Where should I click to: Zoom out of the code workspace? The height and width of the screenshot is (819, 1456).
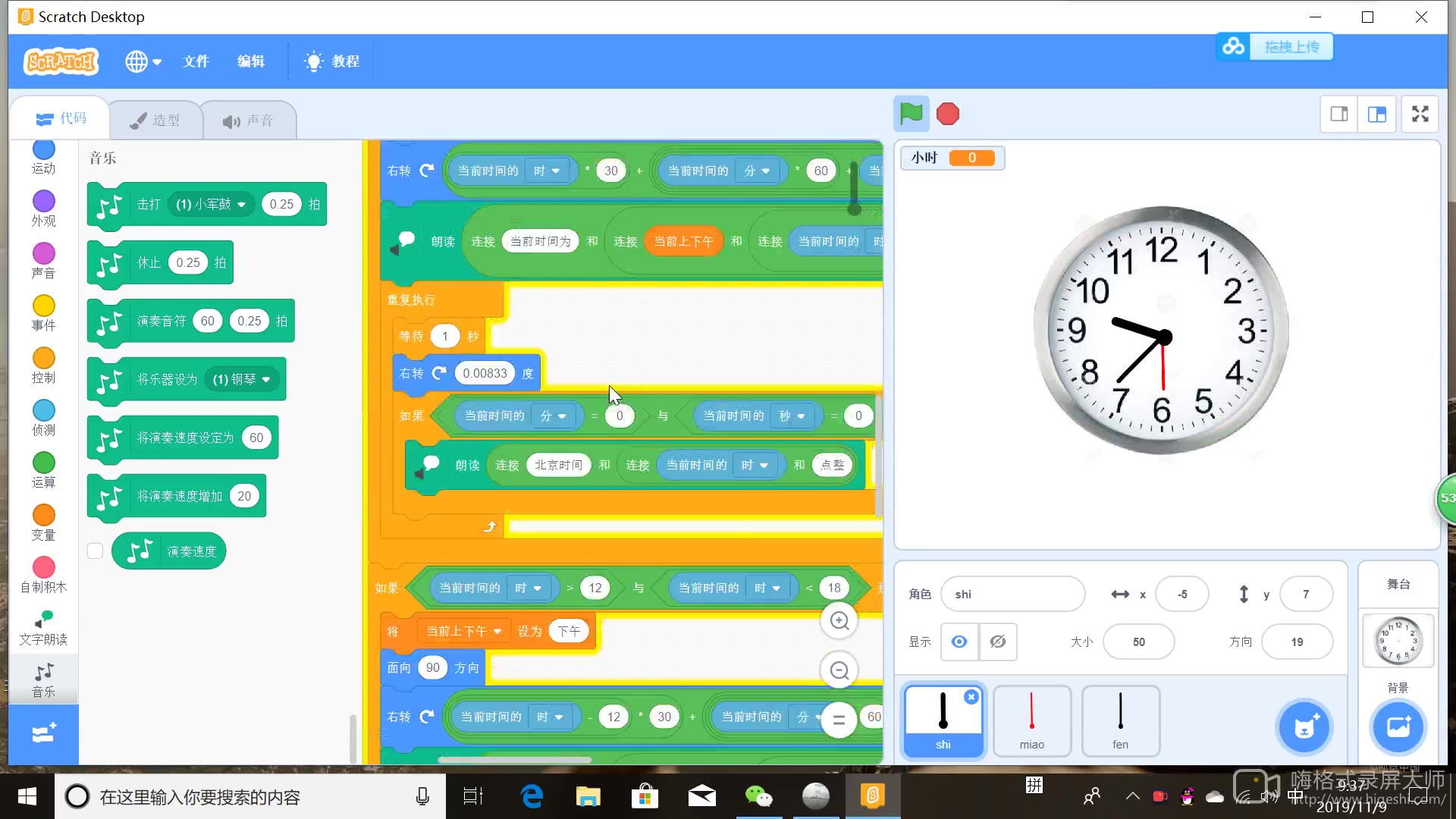839,670
